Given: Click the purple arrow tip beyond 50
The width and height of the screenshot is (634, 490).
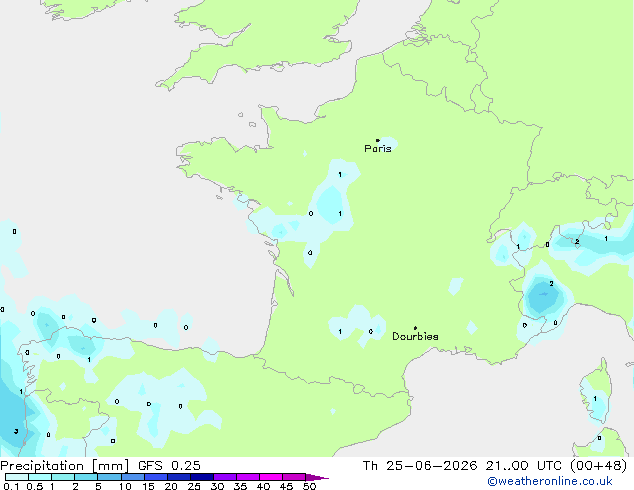Looking at the screenshot, I should (x=317, y=477).
